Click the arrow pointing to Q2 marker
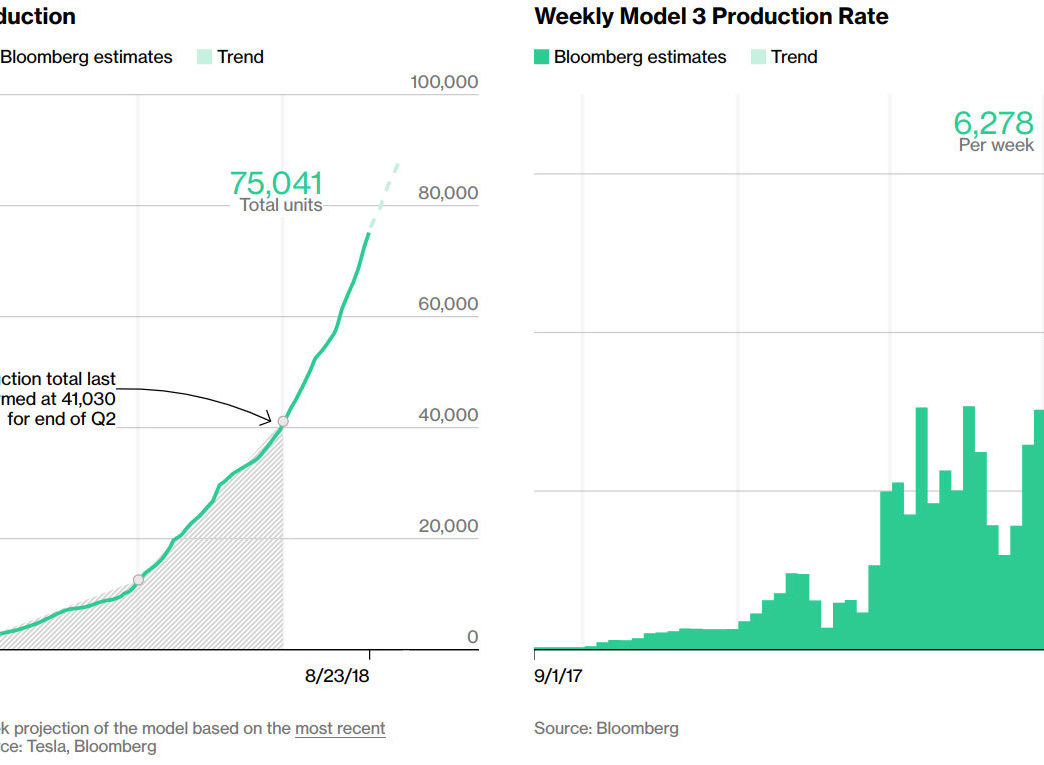This screenshot has height=765, width=1044. coord(195,403)
